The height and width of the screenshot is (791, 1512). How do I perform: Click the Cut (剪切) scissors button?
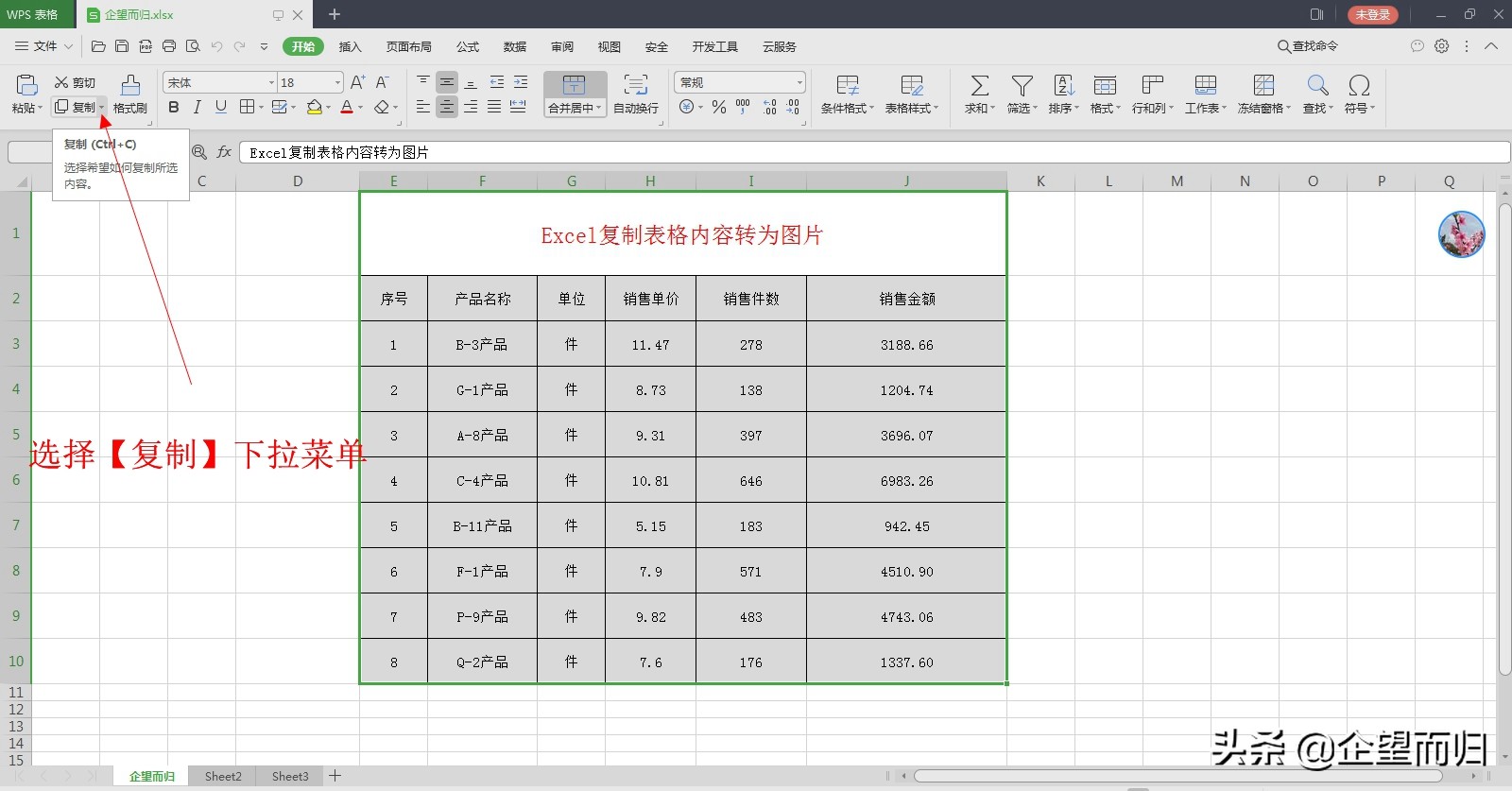(75, 82)
